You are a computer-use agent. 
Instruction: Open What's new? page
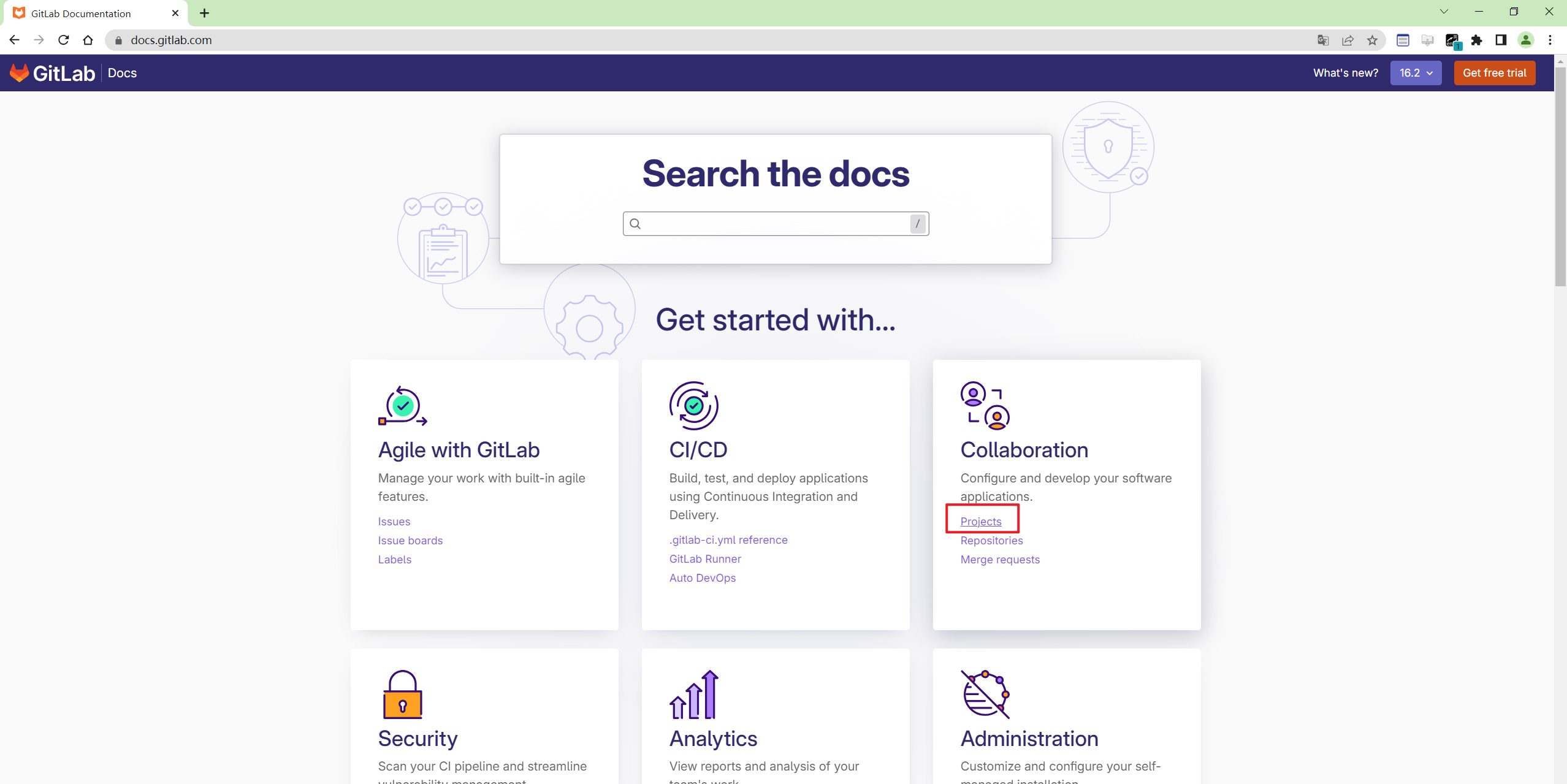click(x=1346, y=73)
